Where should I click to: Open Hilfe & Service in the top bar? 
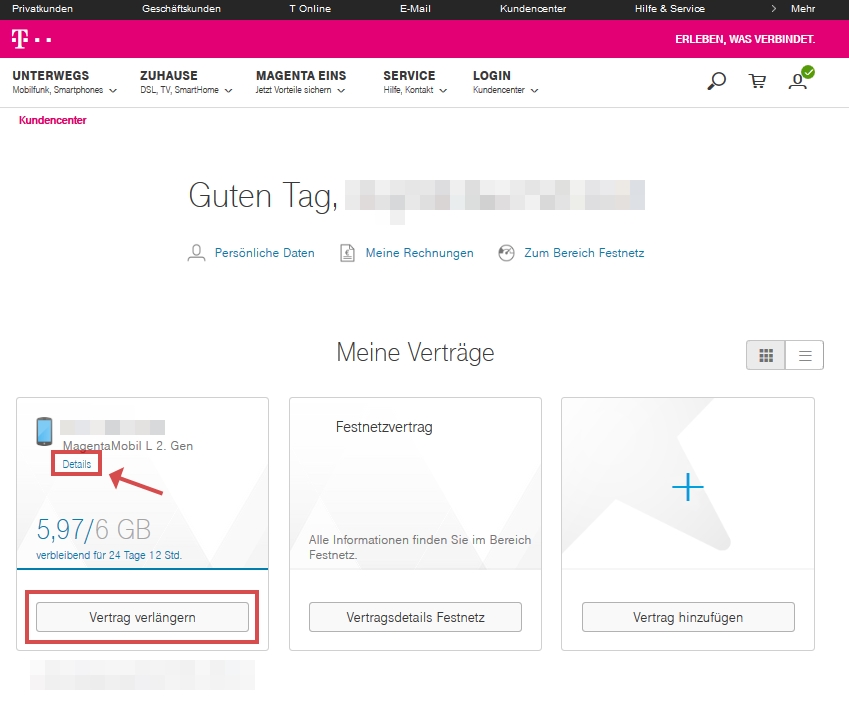670,9
